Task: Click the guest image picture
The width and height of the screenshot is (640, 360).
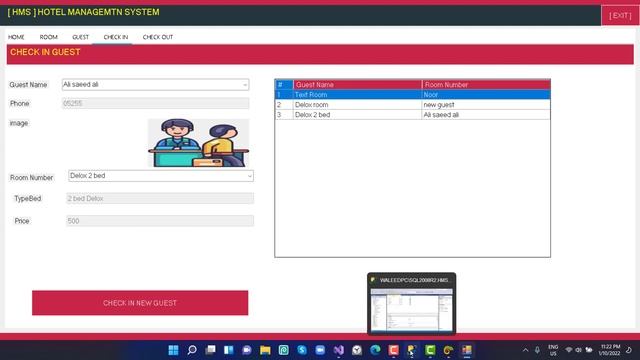Action: 198,143
